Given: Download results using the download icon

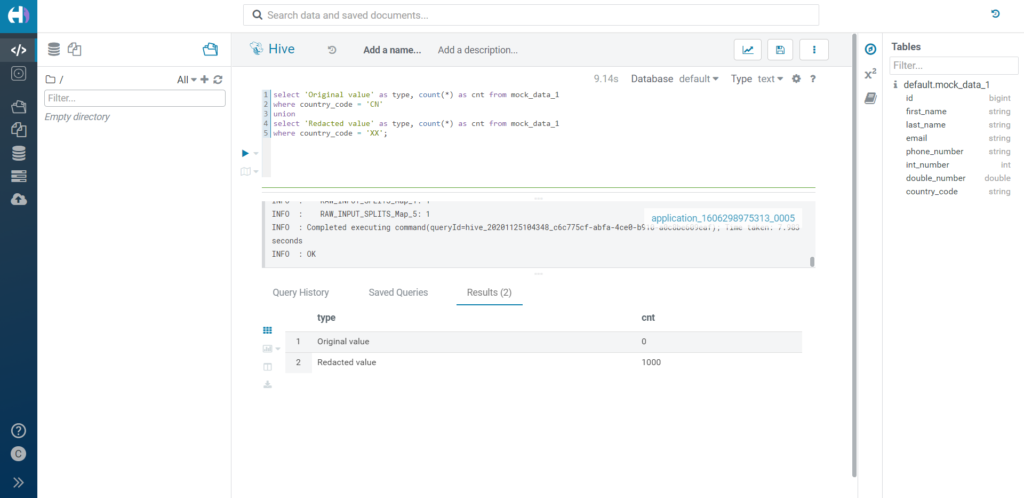Looking at the screenshot, I should coord(267,384).
